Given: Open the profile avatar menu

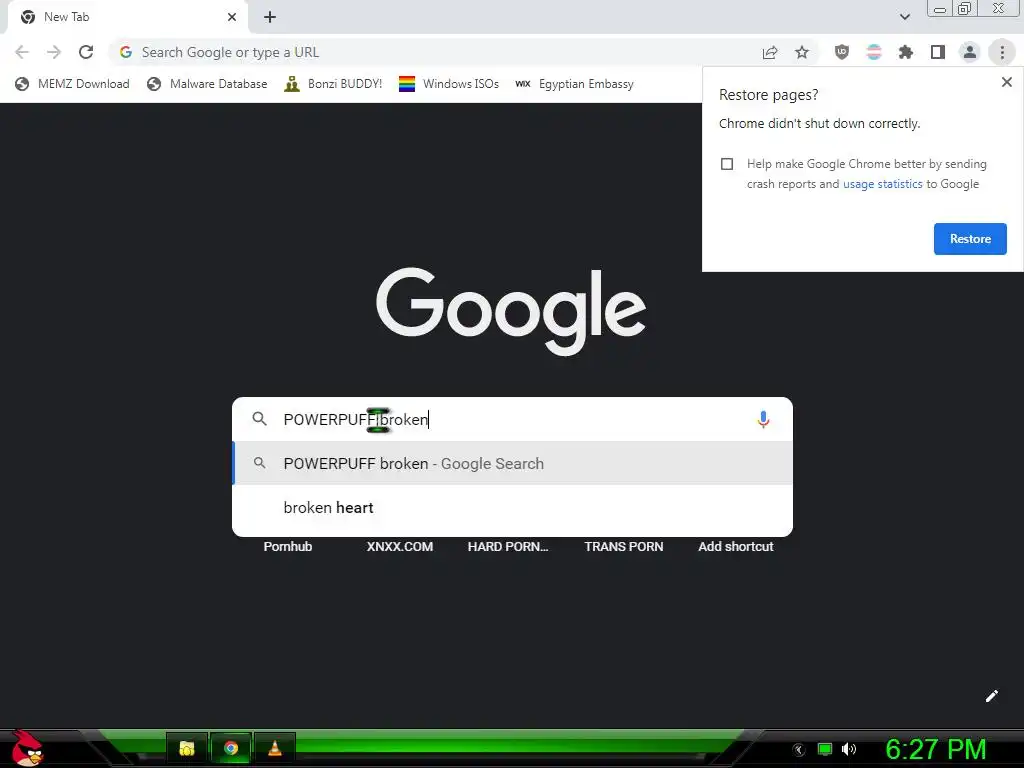Looking at the screenshot, I should coord(970,52).
